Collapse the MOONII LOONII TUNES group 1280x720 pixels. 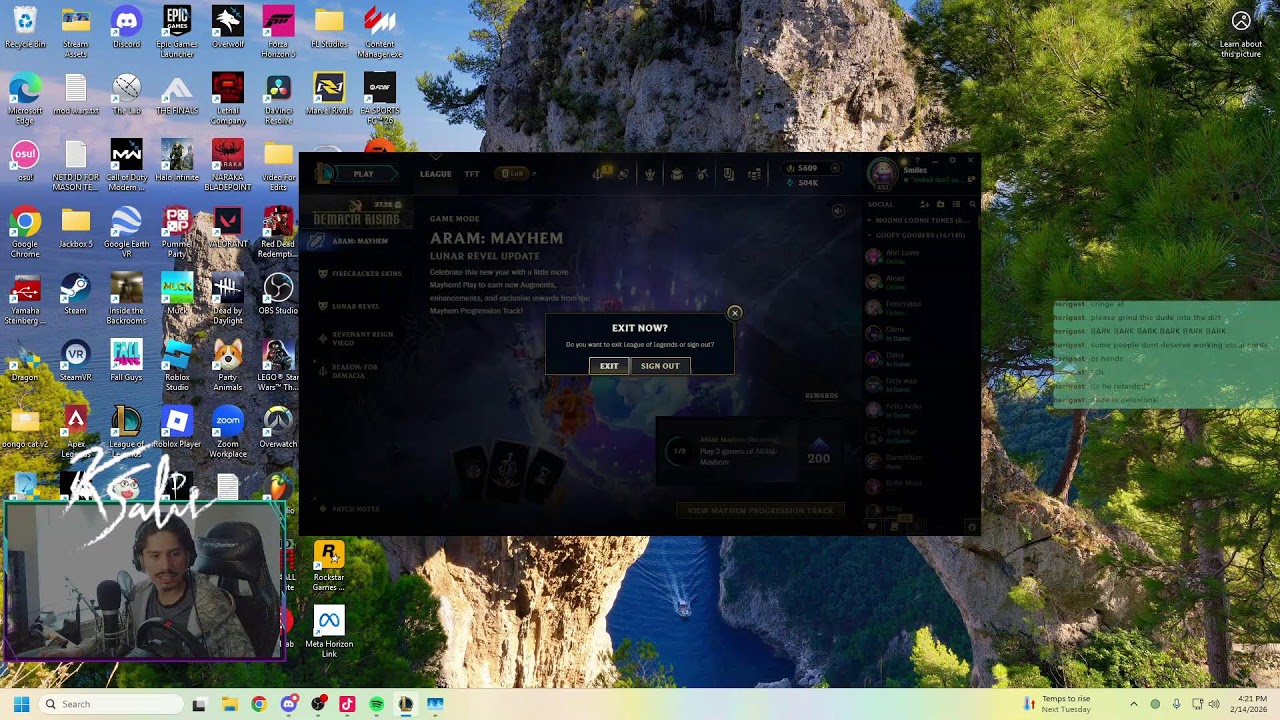coord(918,220)
